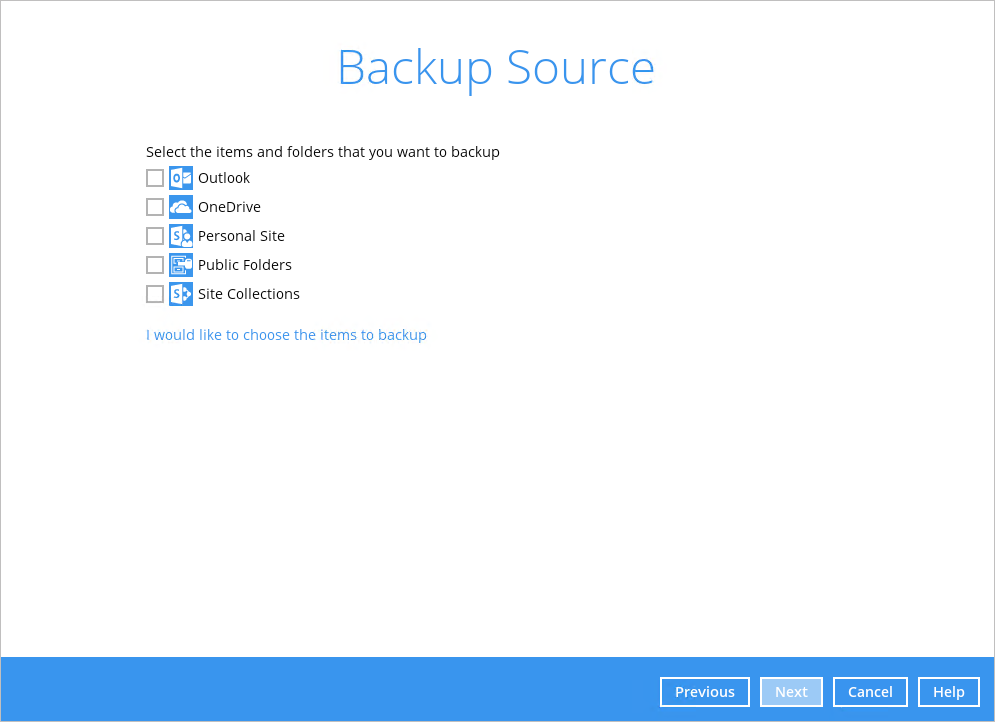Click the Public Folders text label
The image size is (995, 722).
(245, 265)
